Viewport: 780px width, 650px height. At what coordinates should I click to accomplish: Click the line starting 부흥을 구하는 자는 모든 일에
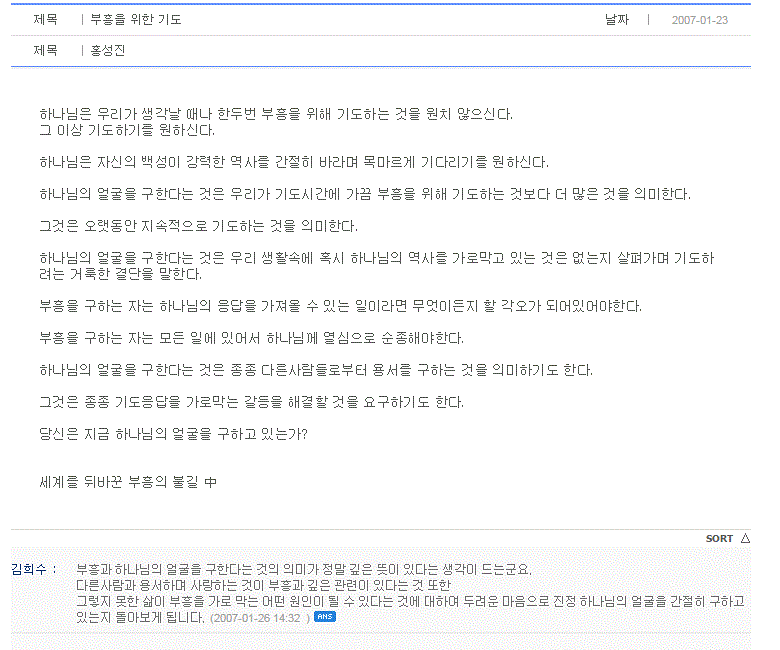click(x=251, y=338)
